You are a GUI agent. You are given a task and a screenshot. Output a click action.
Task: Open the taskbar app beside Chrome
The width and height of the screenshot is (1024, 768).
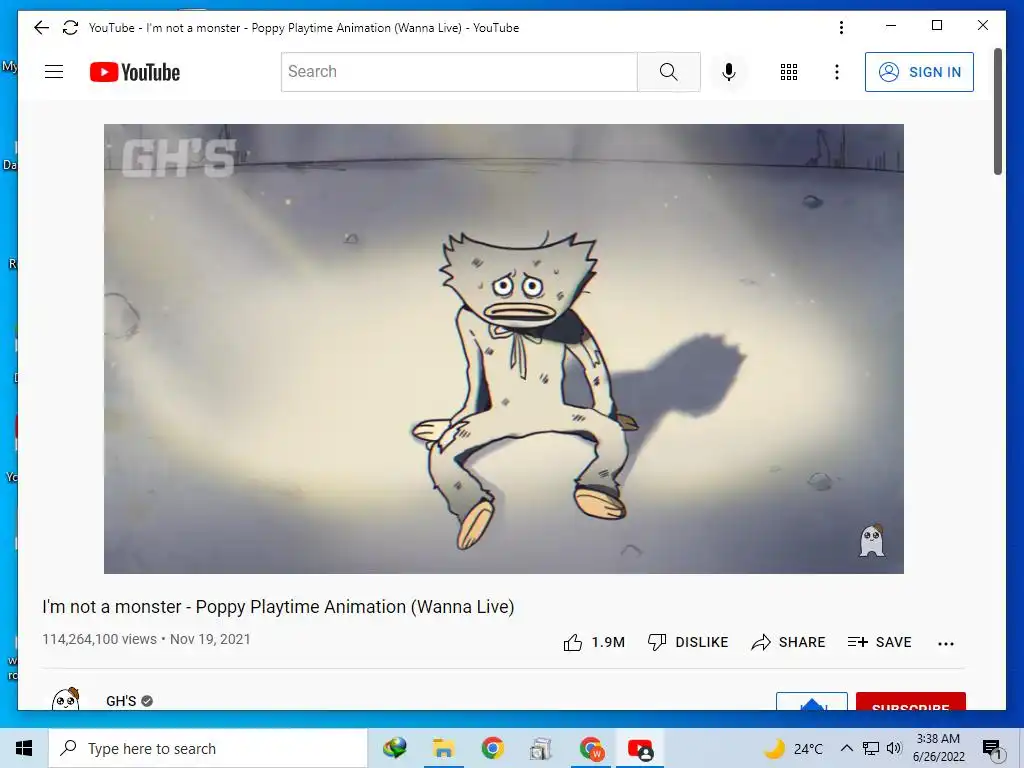tap(541, 748)
